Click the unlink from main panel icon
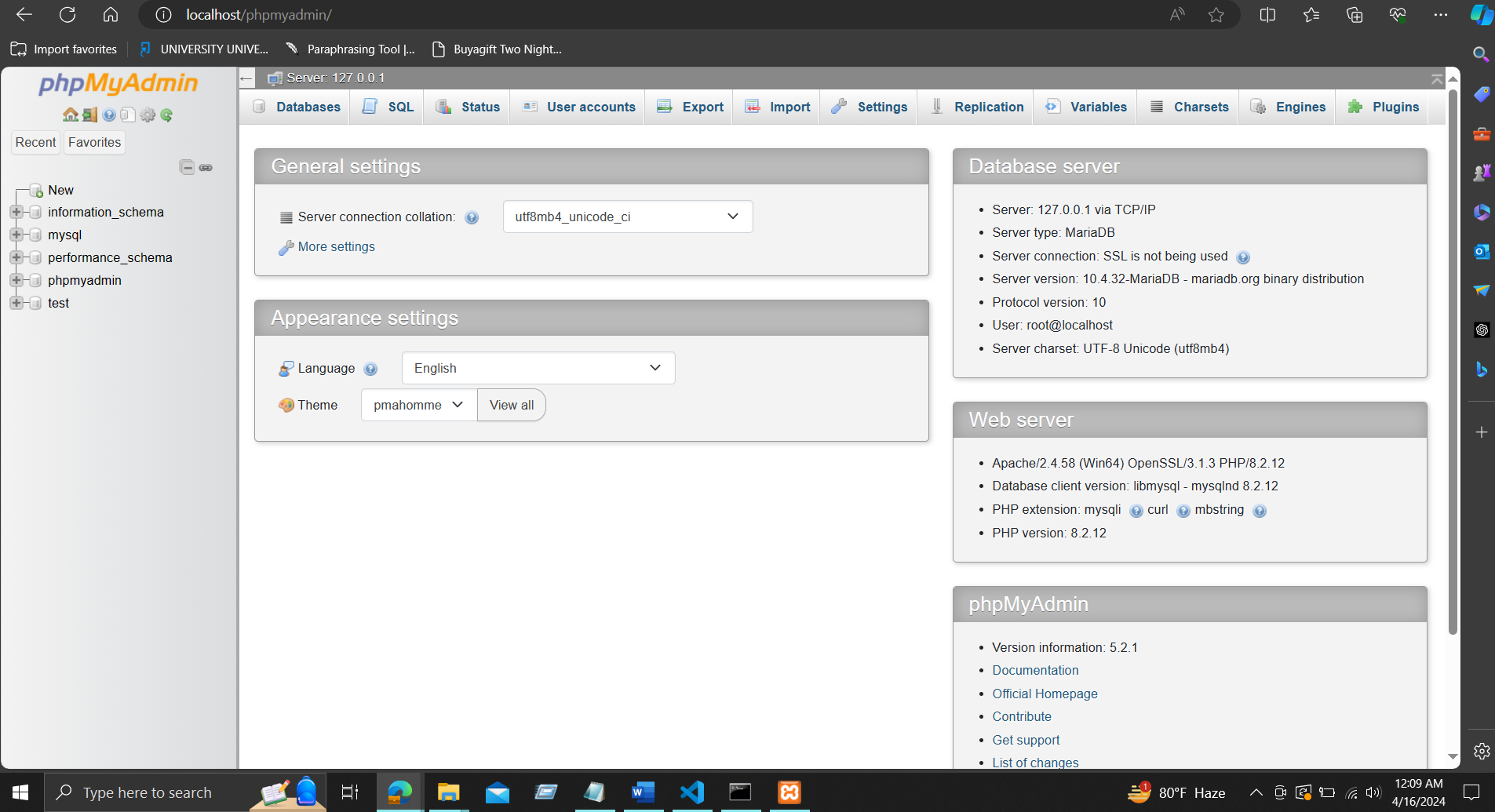Image resolution: width=1495 pixels, height=812 pixels. [x=206, y=167]
